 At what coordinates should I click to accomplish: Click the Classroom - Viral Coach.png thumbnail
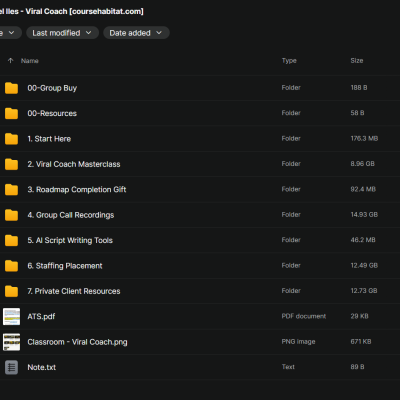tap(11, 342)
